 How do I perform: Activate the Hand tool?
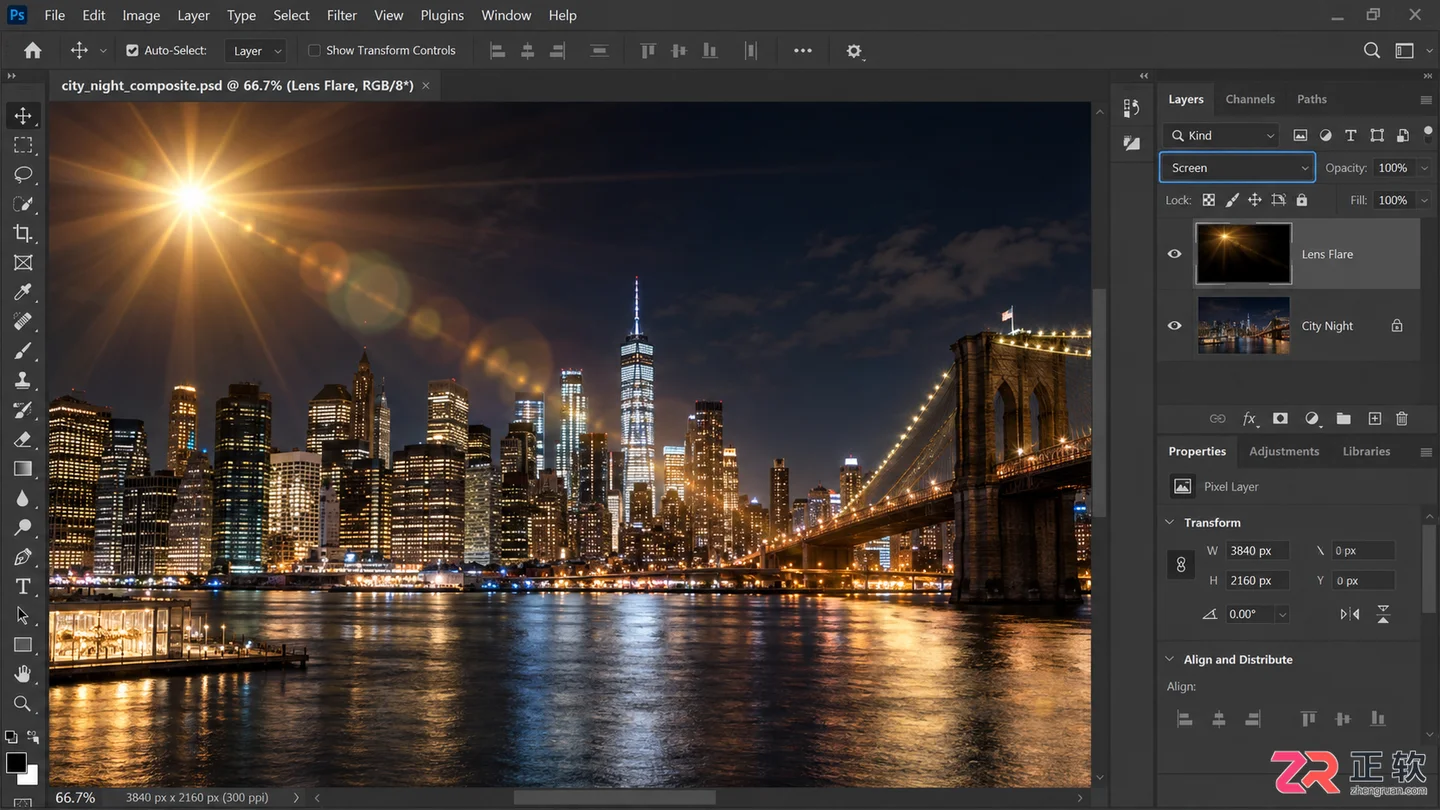tap(23, 674)
